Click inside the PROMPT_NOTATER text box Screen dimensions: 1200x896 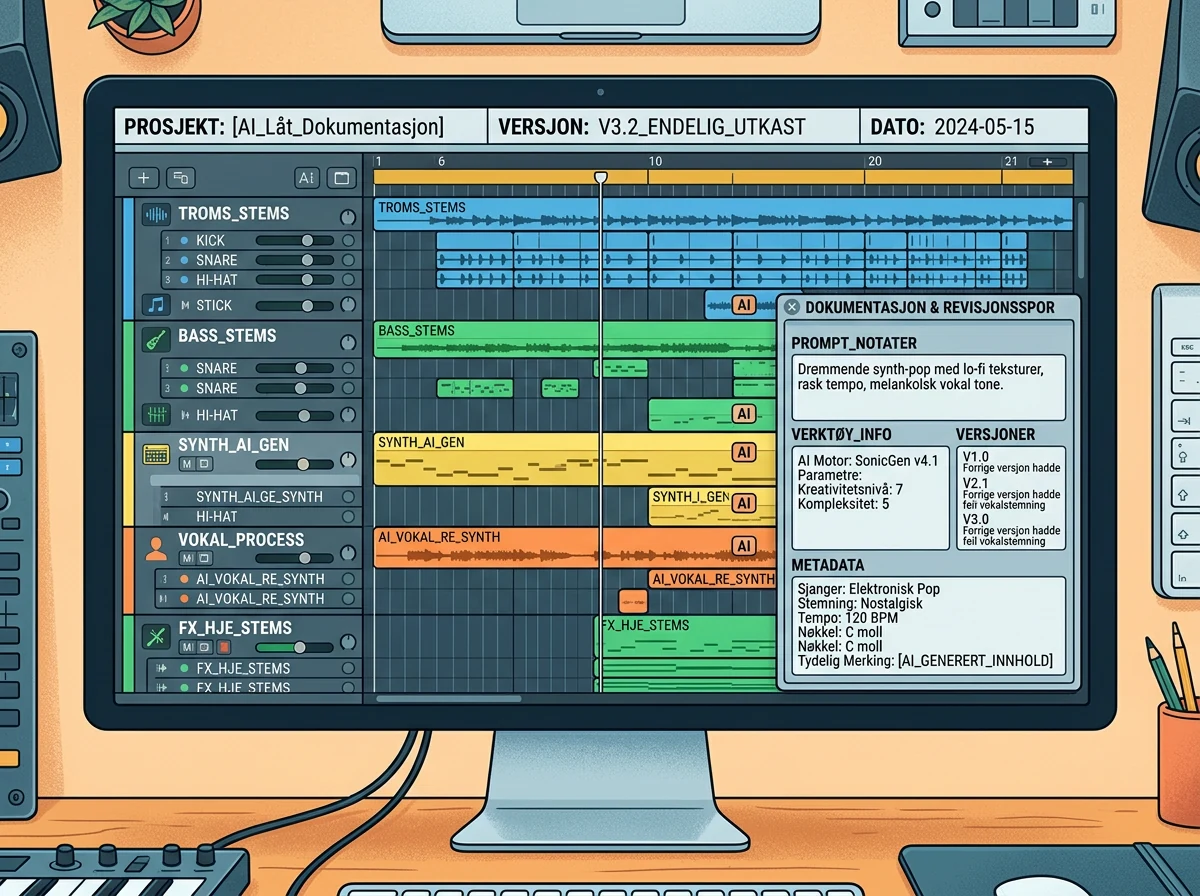(928, 387)
